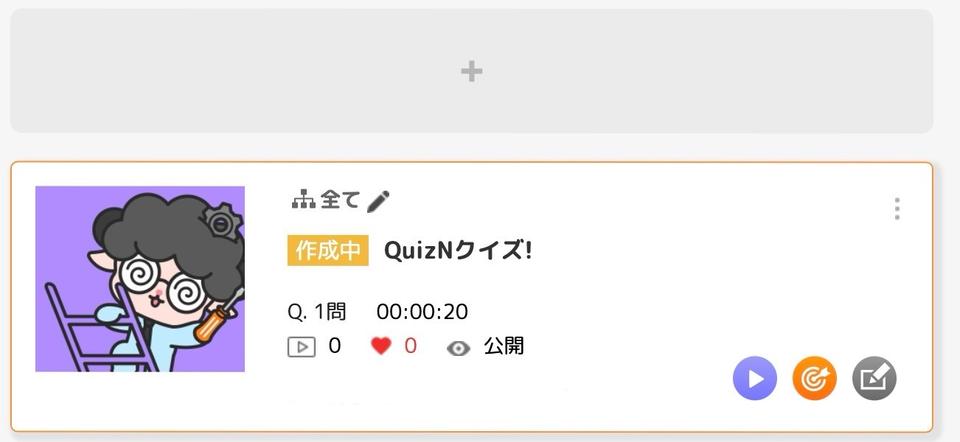Click the sheep character quiz thumbnail
This screenshot has height=442, width=960.
coord(140,279)
